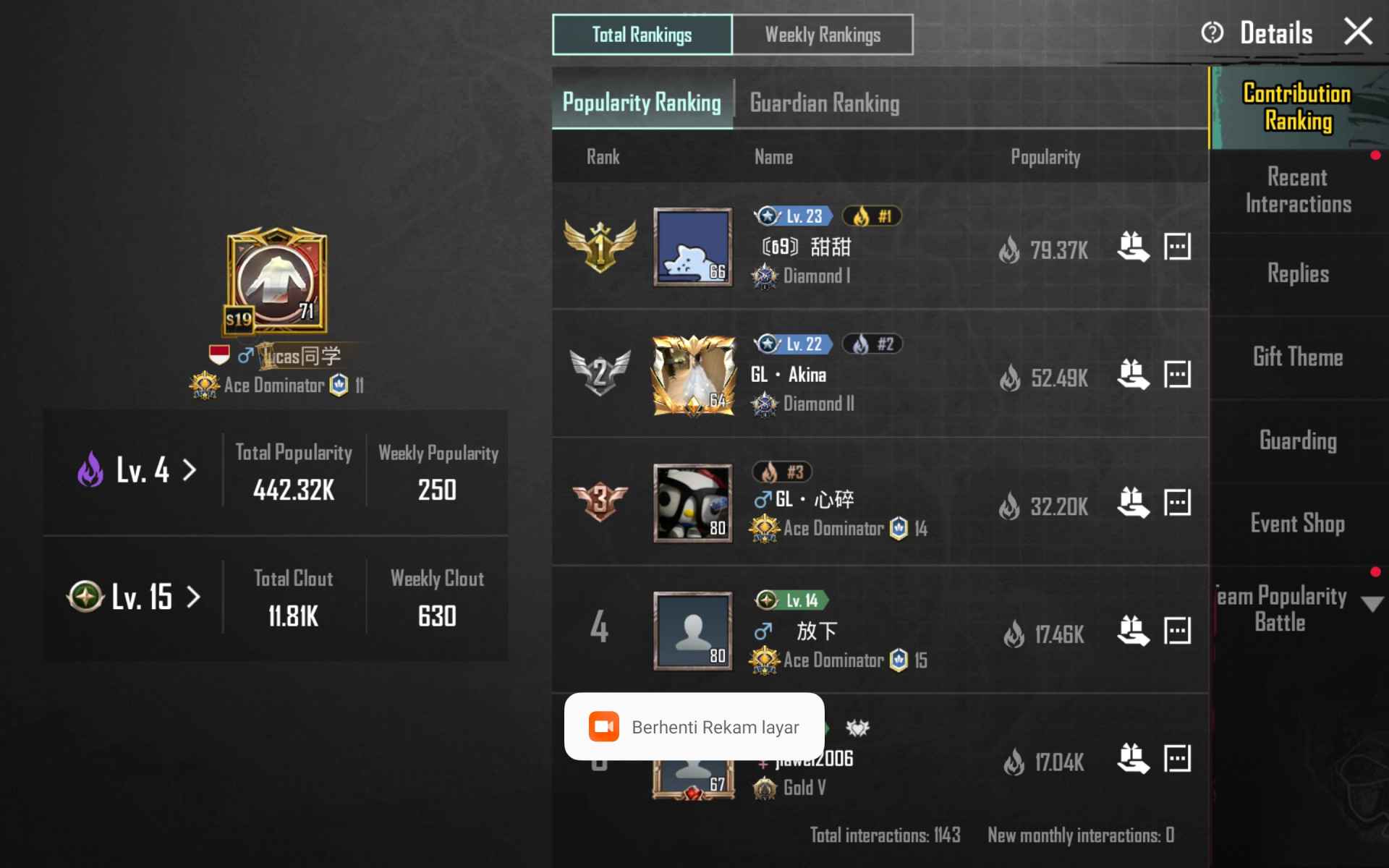
Task: Expand clout Lv. 15 details arrow
Action: (x=193, y=597)
